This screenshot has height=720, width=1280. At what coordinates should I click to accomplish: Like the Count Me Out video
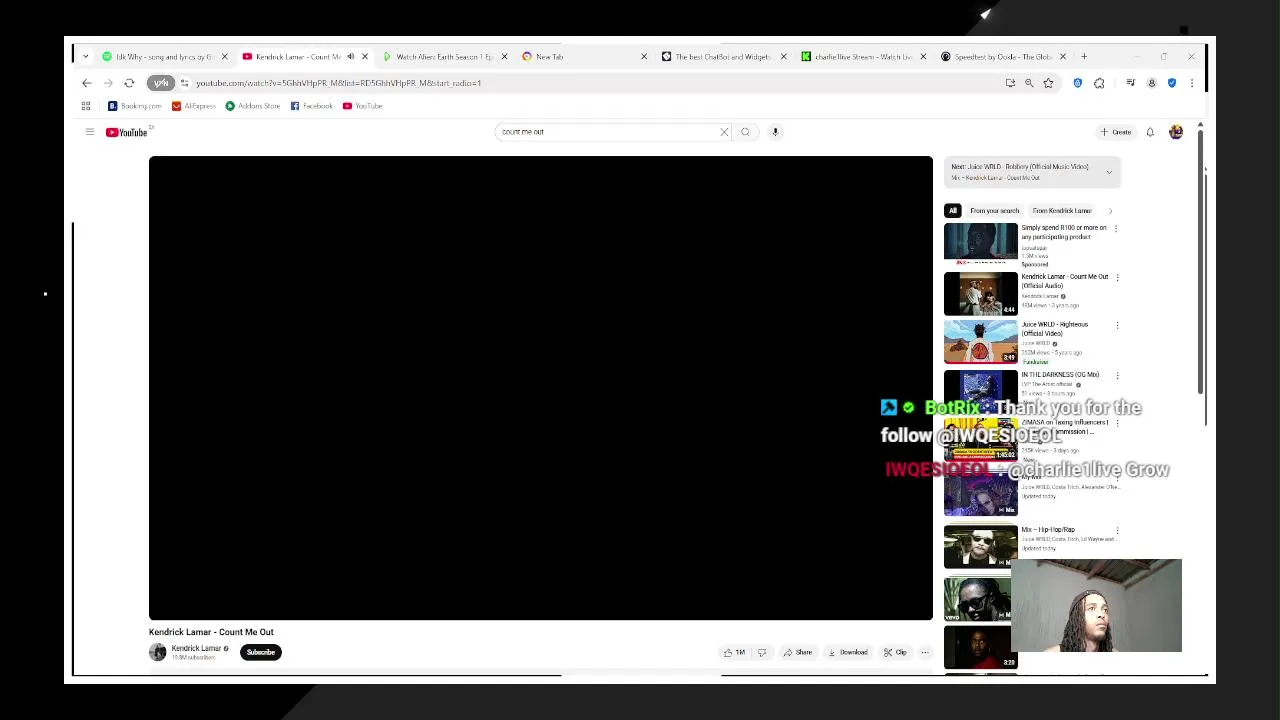click(735, 652)
